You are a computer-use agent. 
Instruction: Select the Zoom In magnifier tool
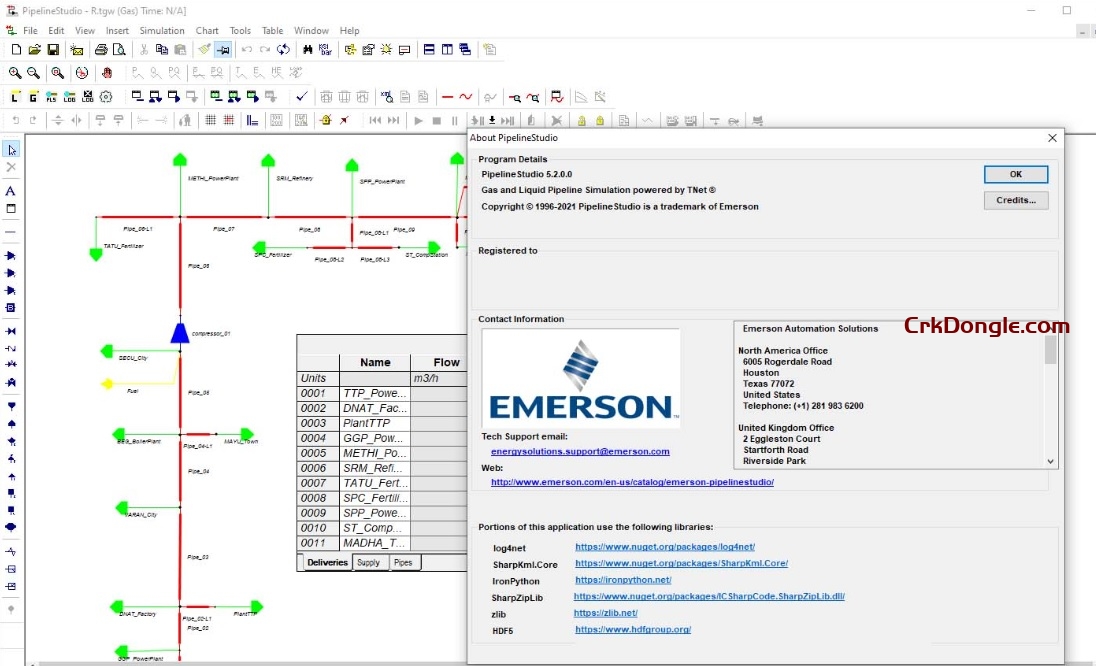pyautogui.click(x=16, y=72)
